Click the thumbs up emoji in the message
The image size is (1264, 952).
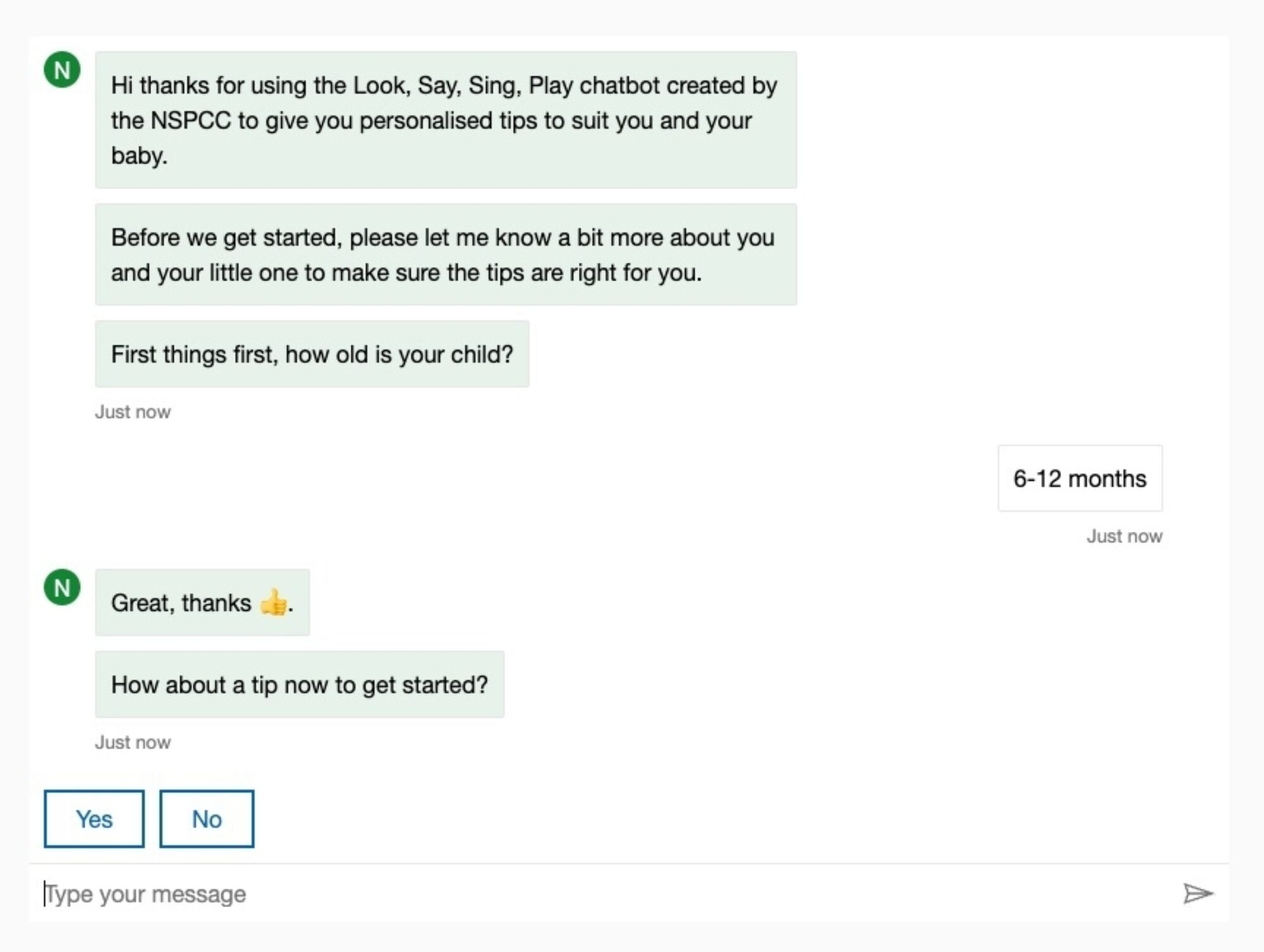274,603
